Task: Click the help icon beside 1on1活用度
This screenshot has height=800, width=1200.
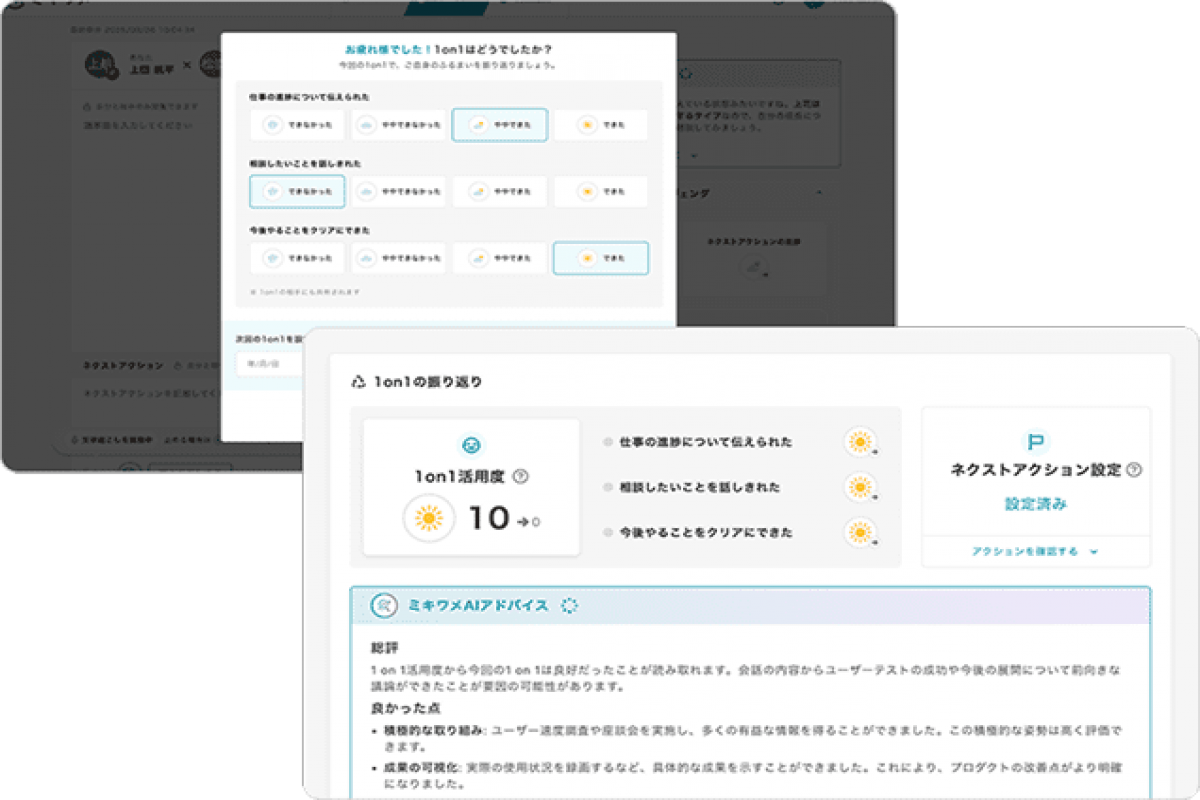Action: 520,477
